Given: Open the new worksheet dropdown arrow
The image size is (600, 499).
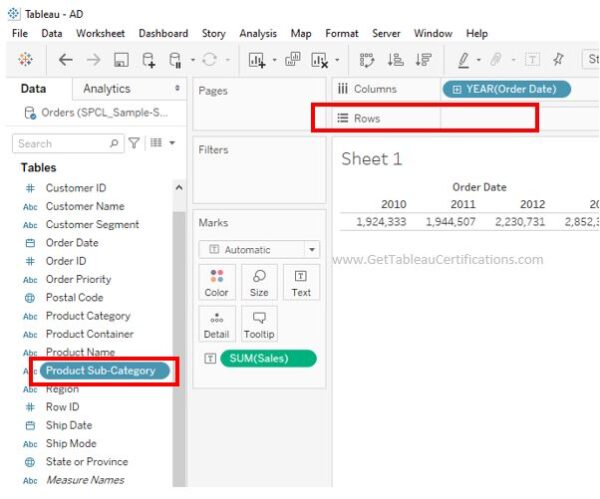Looking at the screenshot, I should click(274, 60).
